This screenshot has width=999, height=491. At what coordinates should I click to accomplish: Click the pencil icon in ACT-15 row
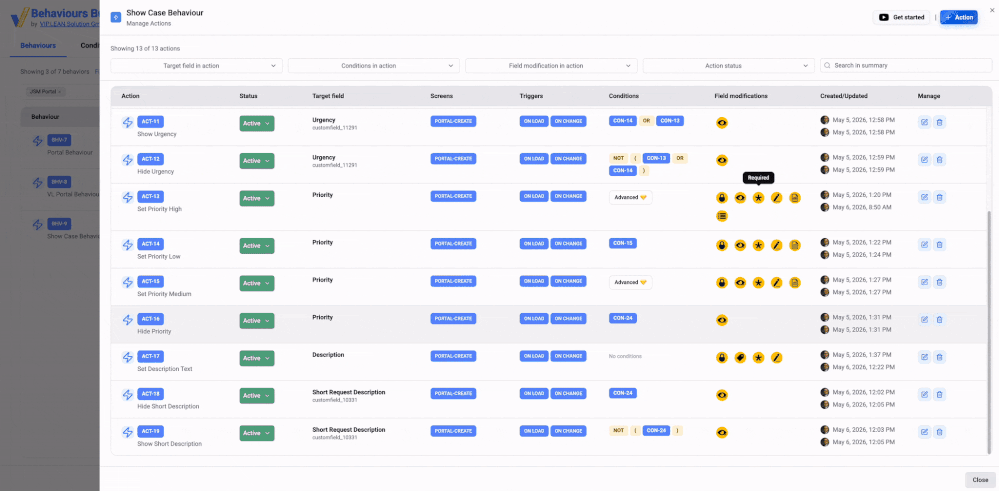[x=776, y=283]
